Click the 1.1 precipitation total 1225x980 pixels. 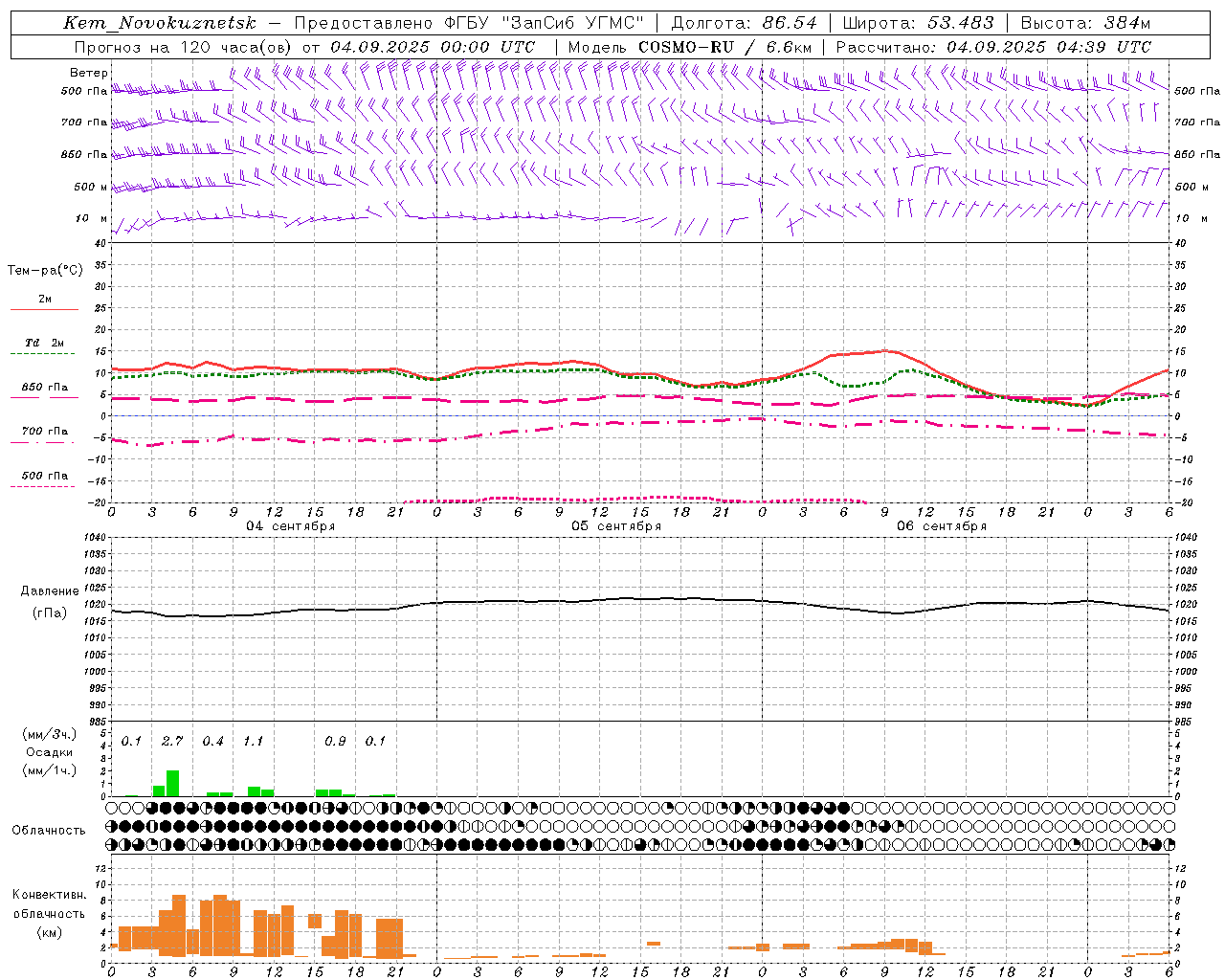tap(254, 742)
